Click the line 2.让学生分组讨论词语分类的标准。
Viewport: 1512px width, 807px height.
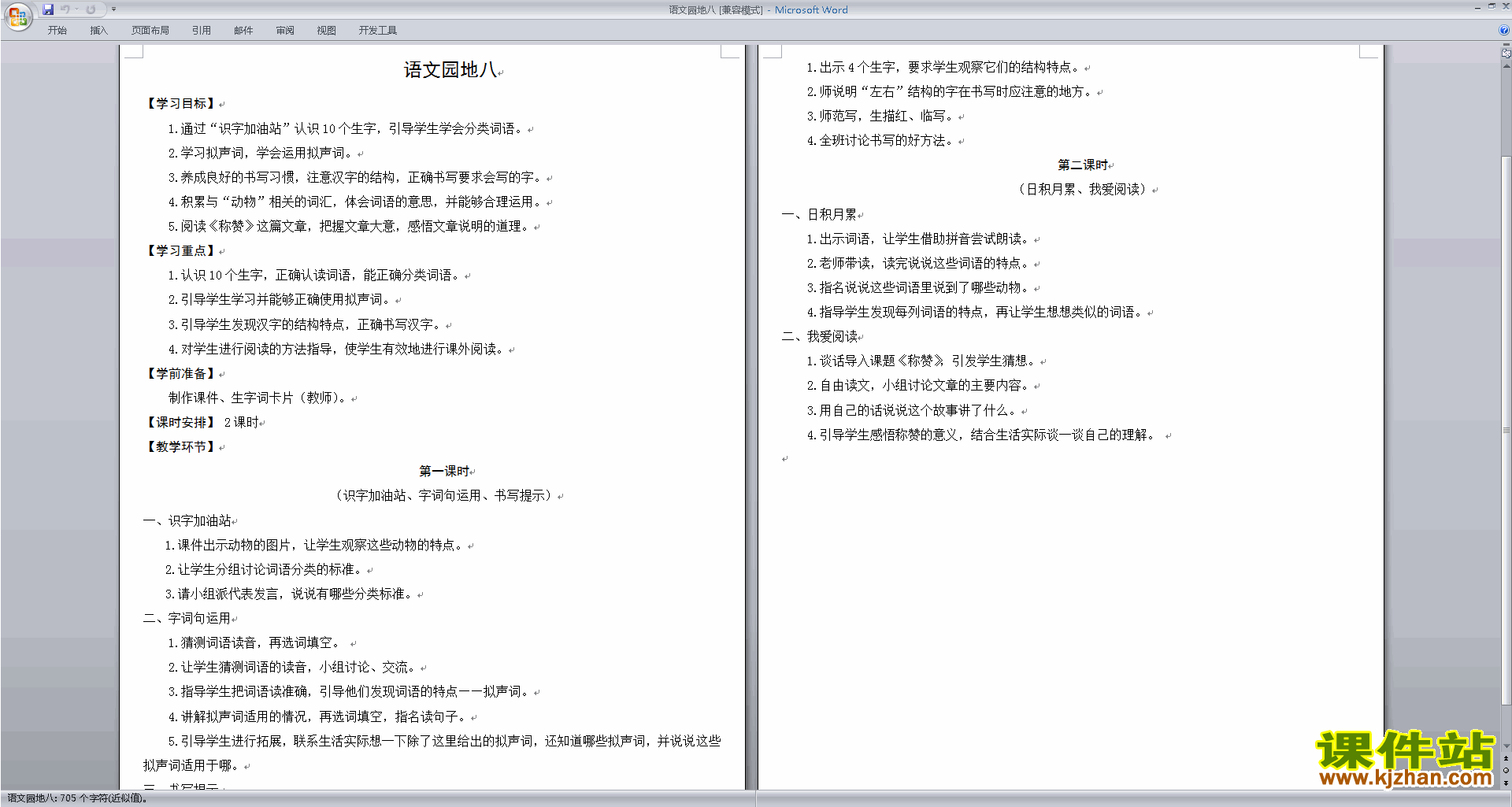pyautogui.click(x=265, y=570)
